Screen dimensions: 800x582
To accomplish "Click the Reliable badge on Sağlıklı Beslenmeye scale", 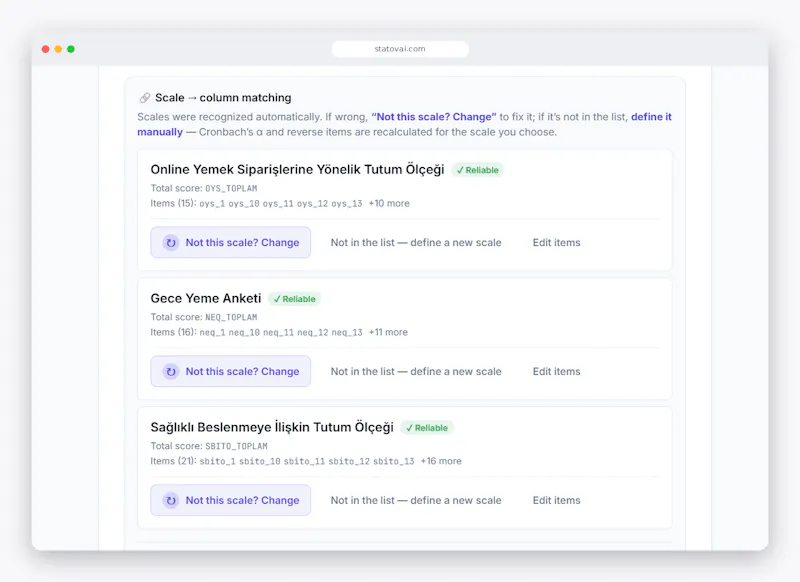I will click(x=427, y=428).
